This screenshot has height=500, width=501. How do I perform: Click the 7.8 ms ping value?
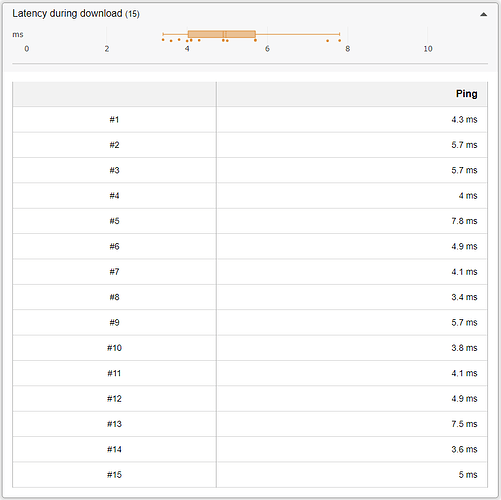[x=464, y=221]
